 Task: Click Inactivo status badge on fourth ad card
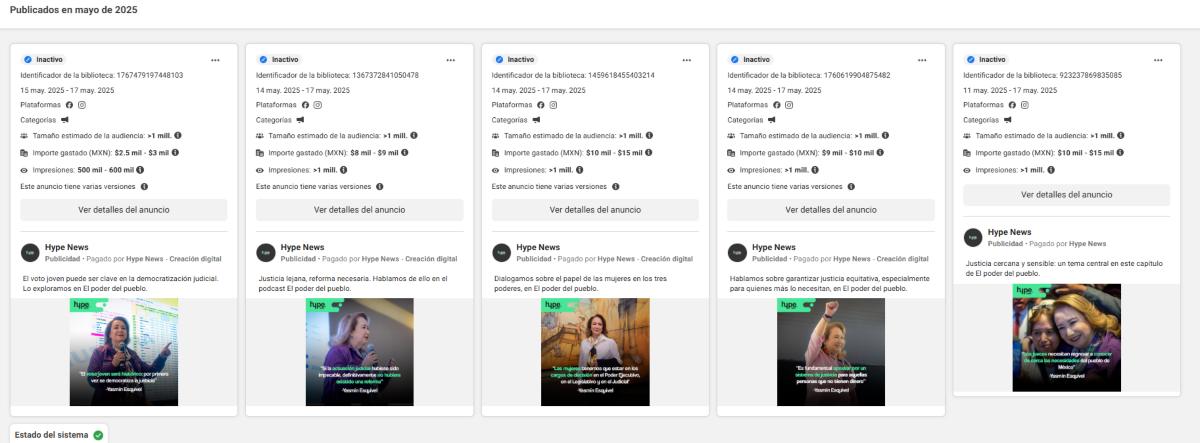pyautogui.click(x=750, y=60)
